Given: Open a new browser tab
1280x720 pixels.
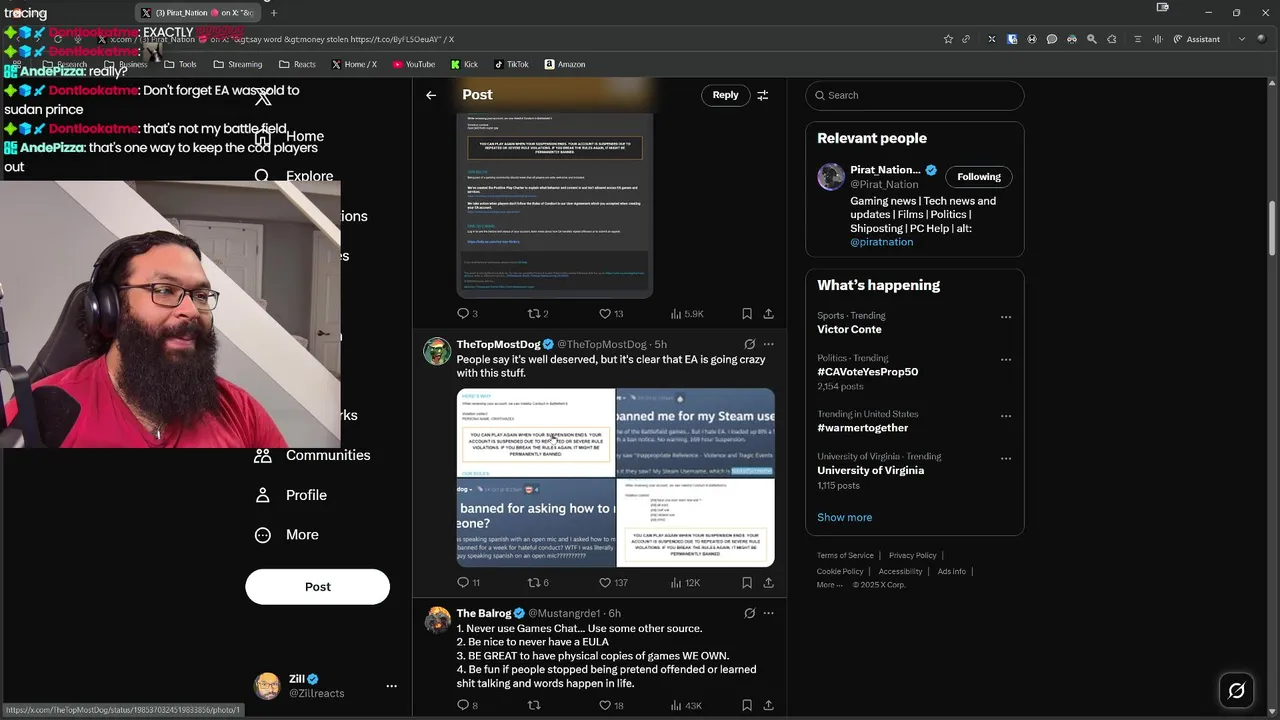Looking at the screenshot, I should [x=274, y=13].
